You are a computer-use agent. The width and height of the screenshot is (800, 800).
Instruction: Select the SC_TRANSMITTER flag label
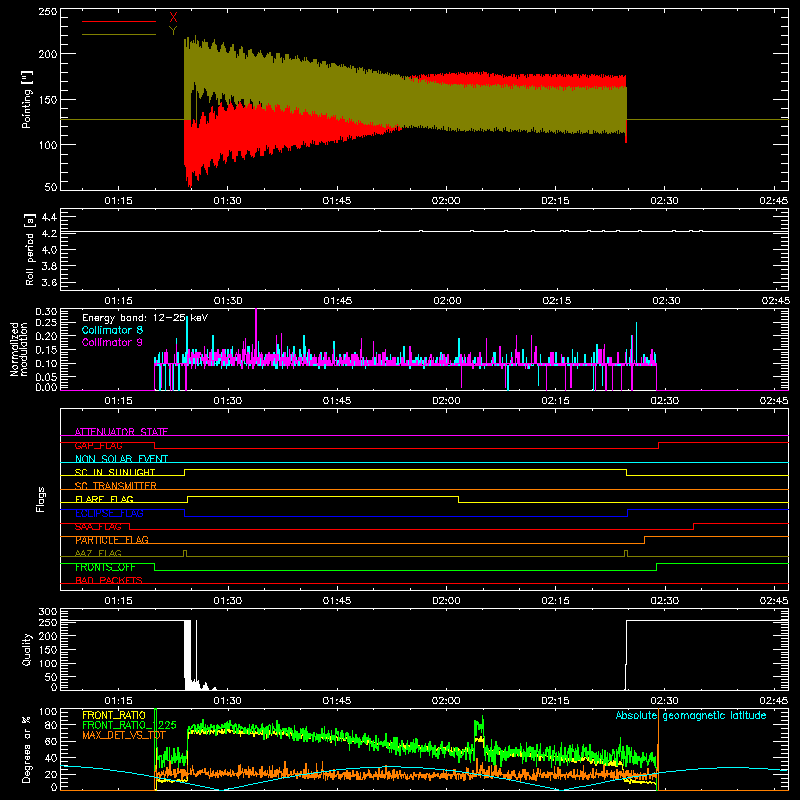click(x=115, y=486)
